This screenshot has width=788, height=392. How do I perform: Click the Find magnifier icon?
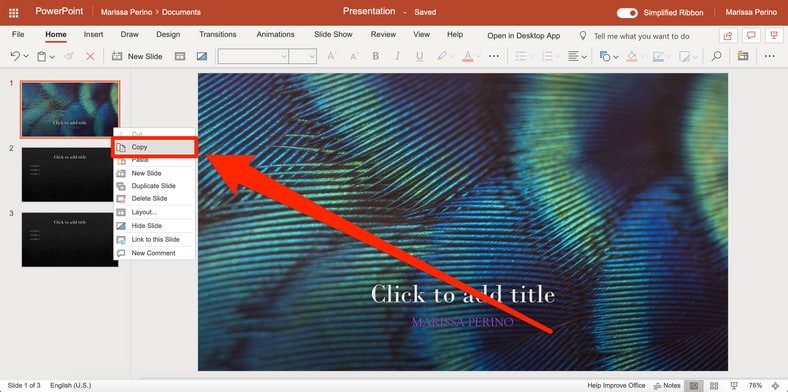[716, 56]
